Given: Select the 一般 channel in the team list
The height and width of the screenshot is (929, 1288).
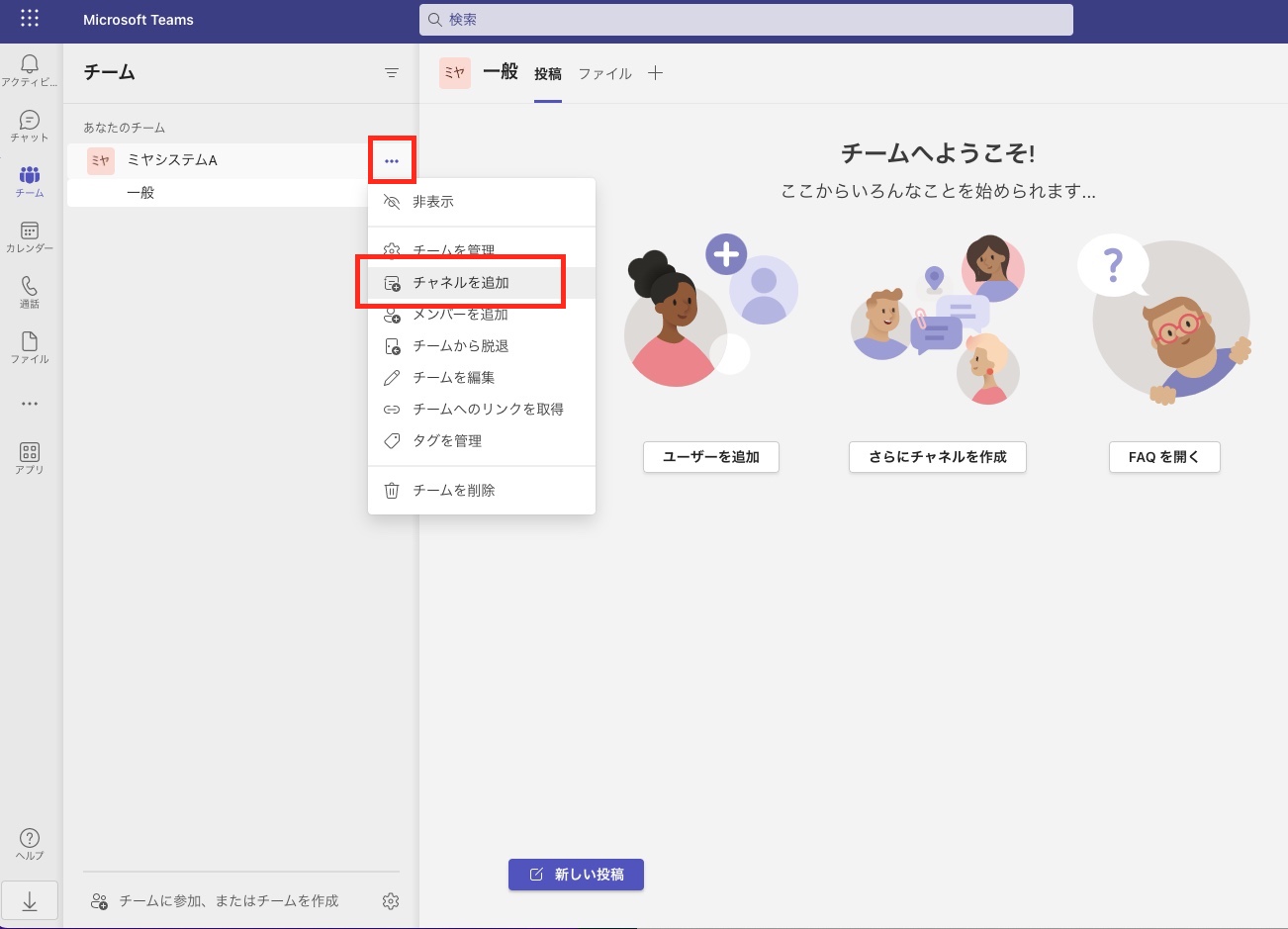Looking at the screenshot, I should tap(218, 193).
